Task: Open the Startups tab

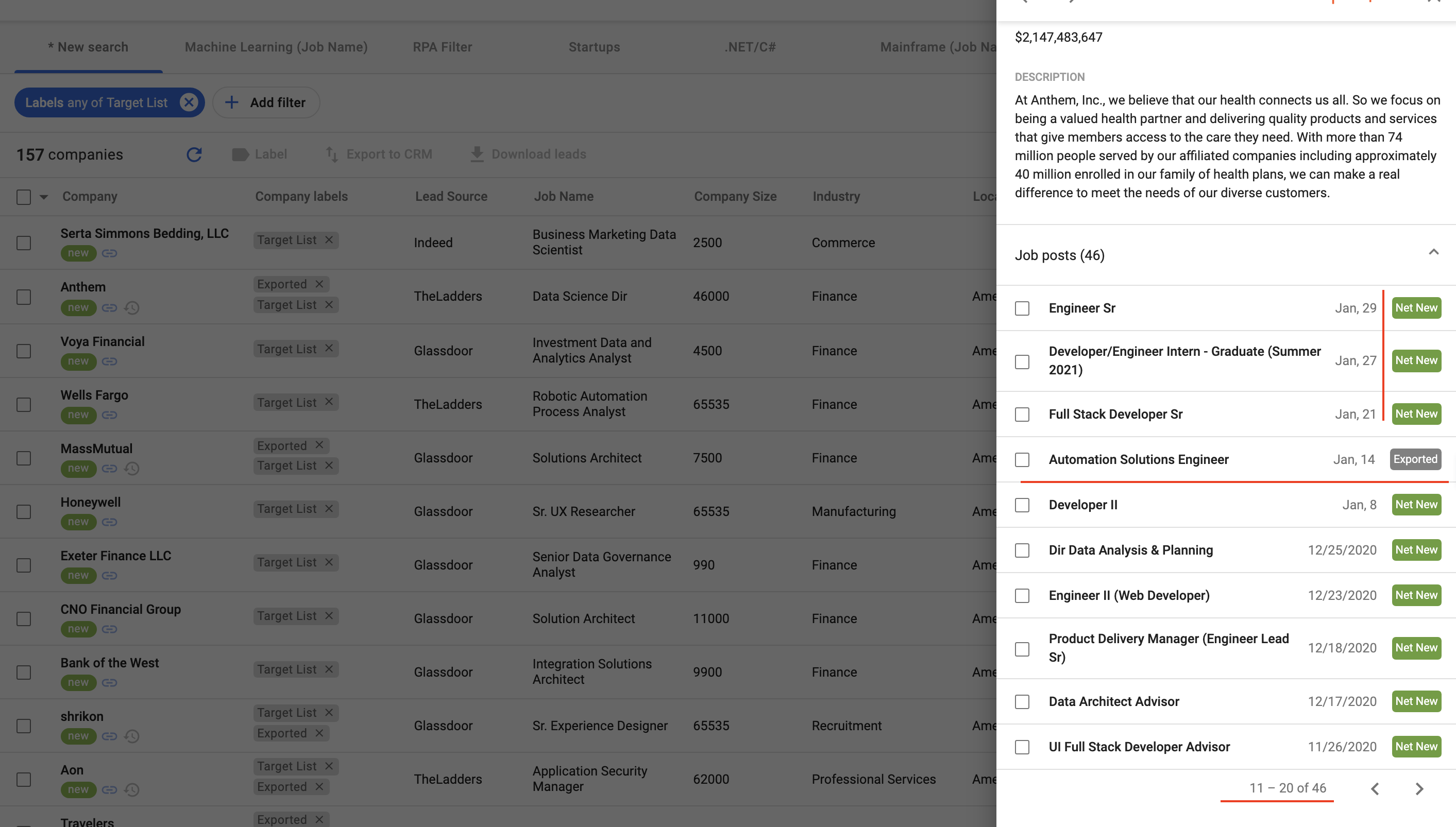Action: pyautogui.click(x=594, y=47)
